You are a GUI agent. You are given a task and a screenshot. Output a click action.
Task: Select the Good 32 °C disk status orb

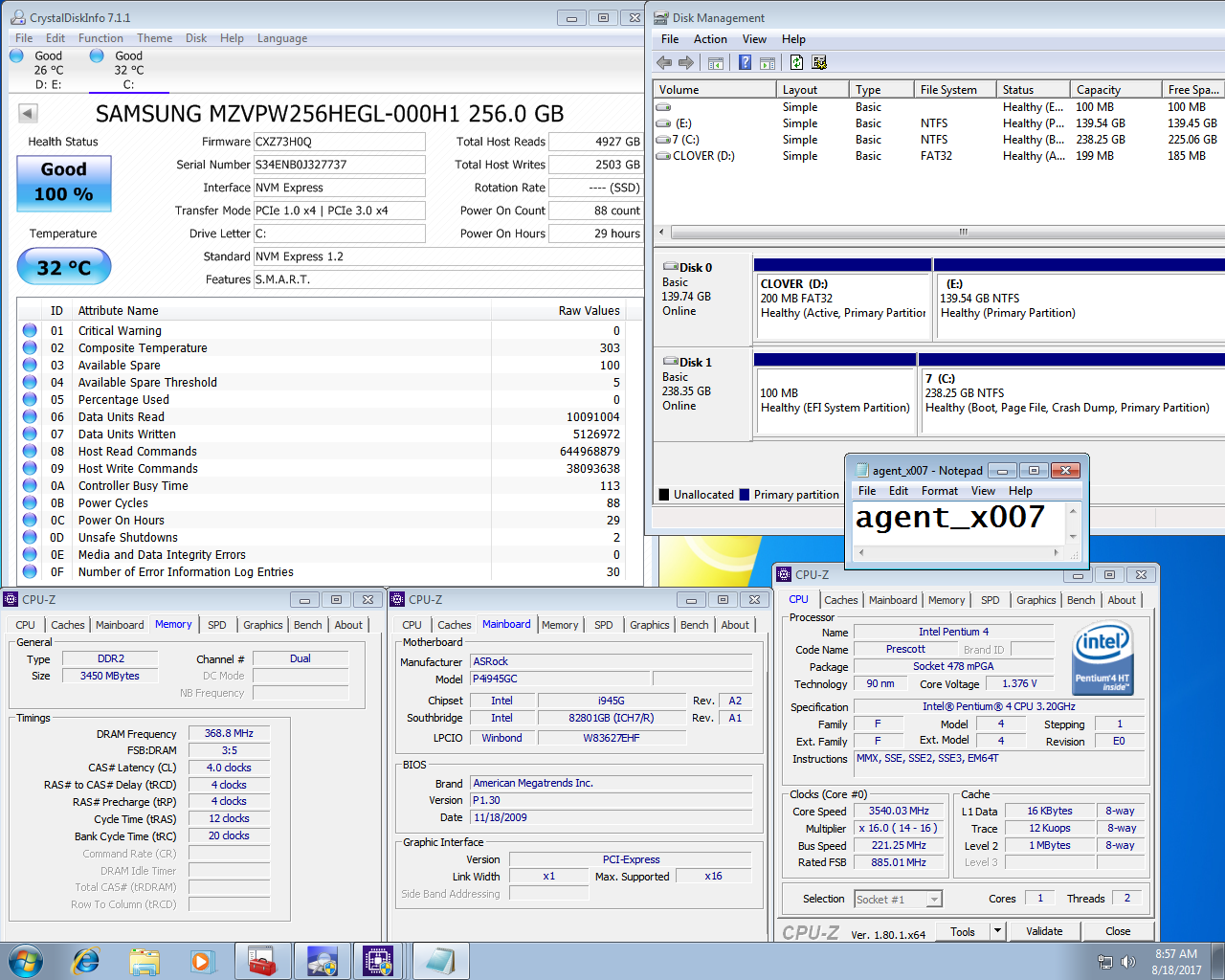97,56
